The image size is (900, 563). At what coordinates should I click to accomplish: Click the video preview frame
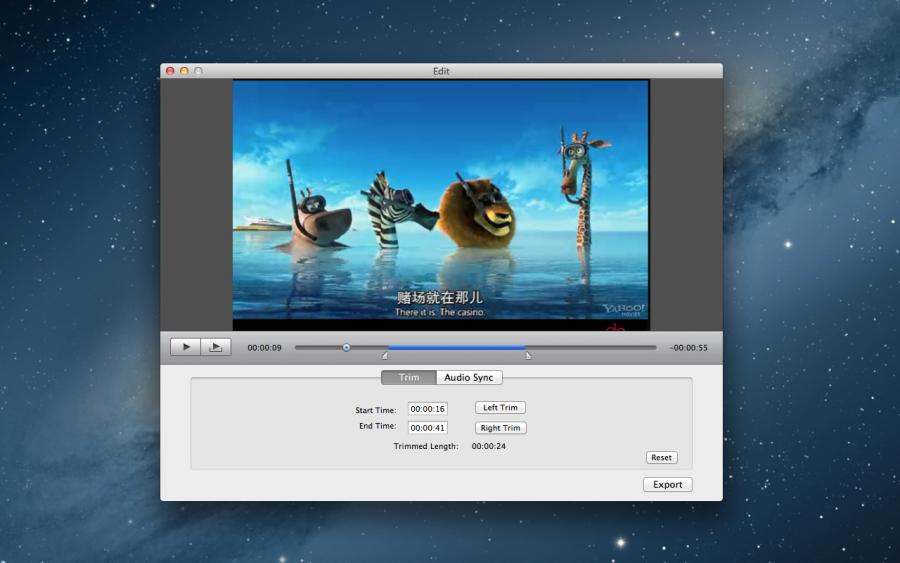pyautogui.click(x=441, y=205)
